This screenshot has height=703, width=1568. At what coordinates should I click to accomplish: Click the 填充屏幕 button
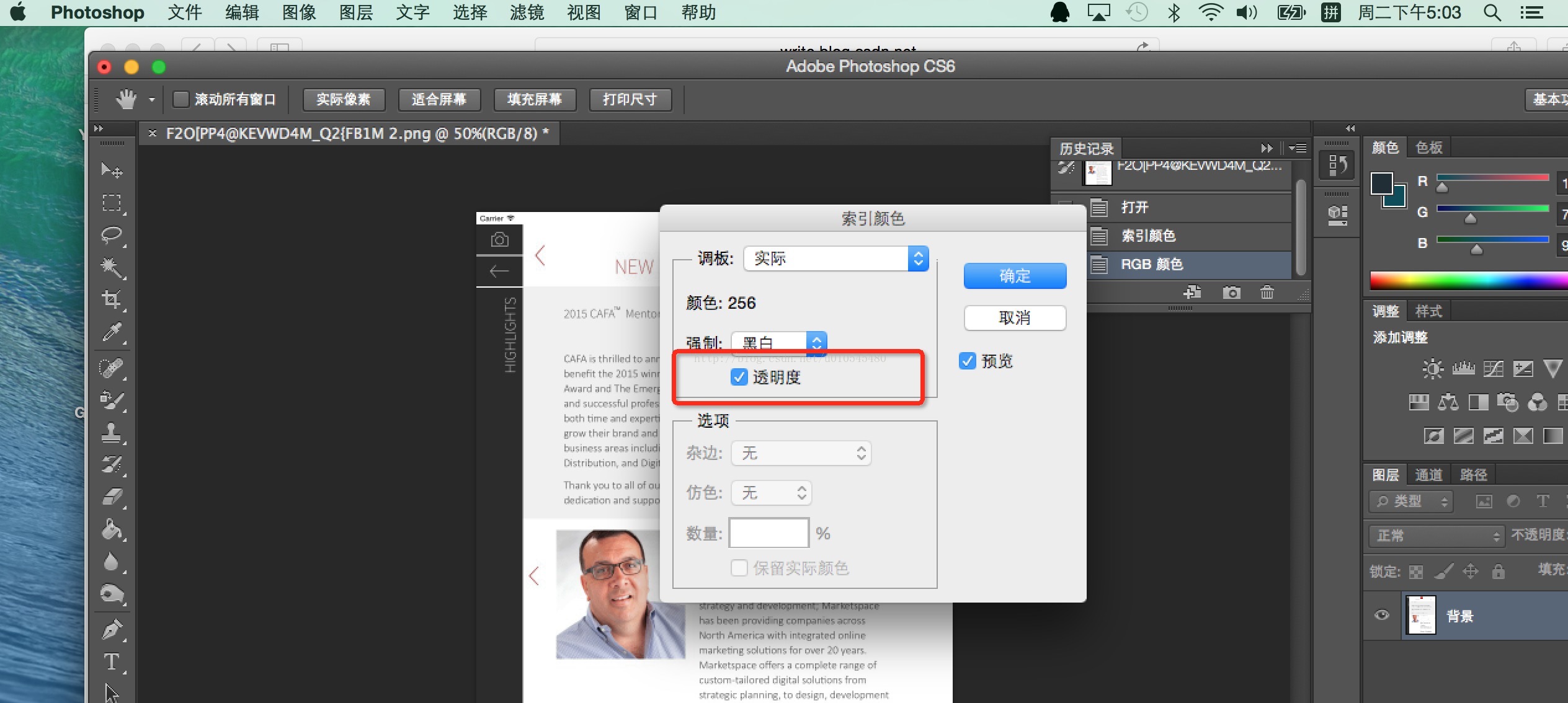[535, 99]
